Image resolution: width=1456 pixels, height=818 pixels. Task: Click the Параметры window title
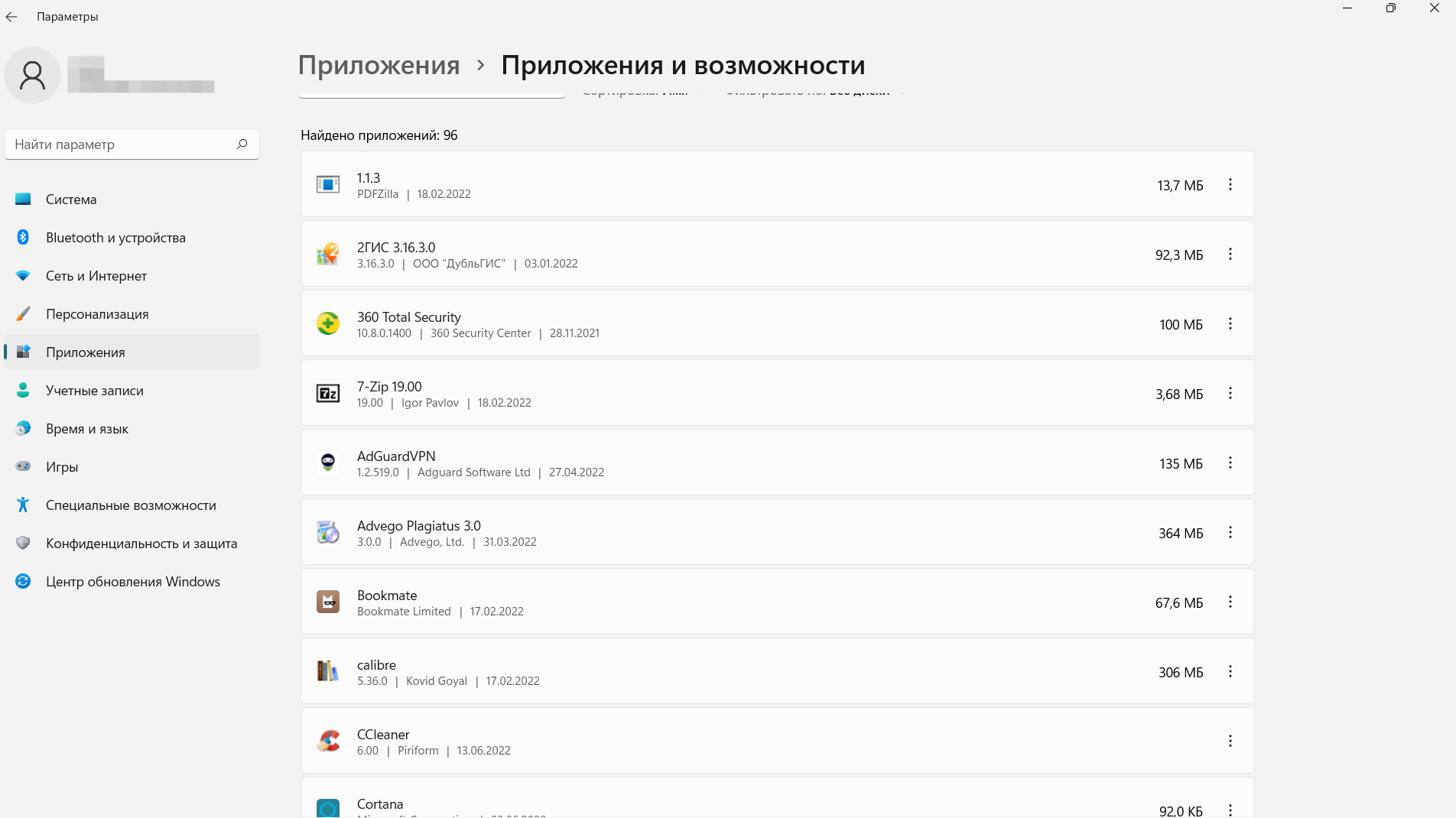(x=67, y=17)
